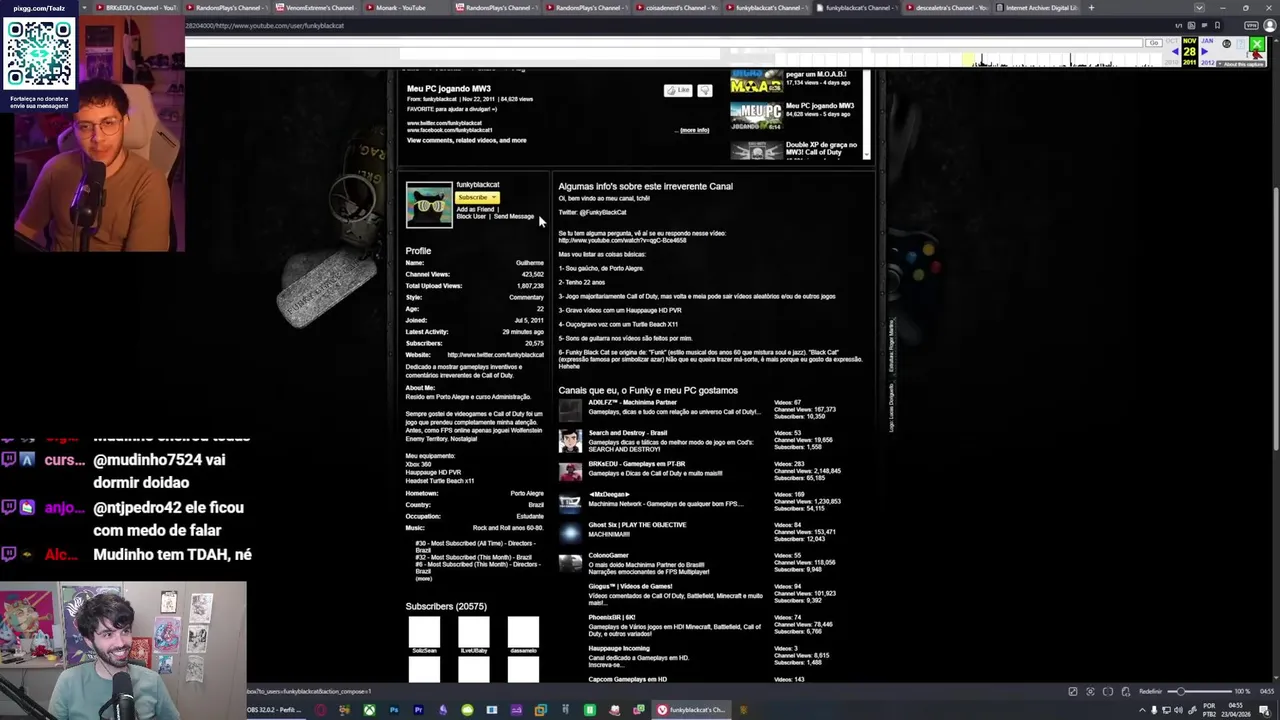Click Redefinir to reset the zoom

(1150, 691)
